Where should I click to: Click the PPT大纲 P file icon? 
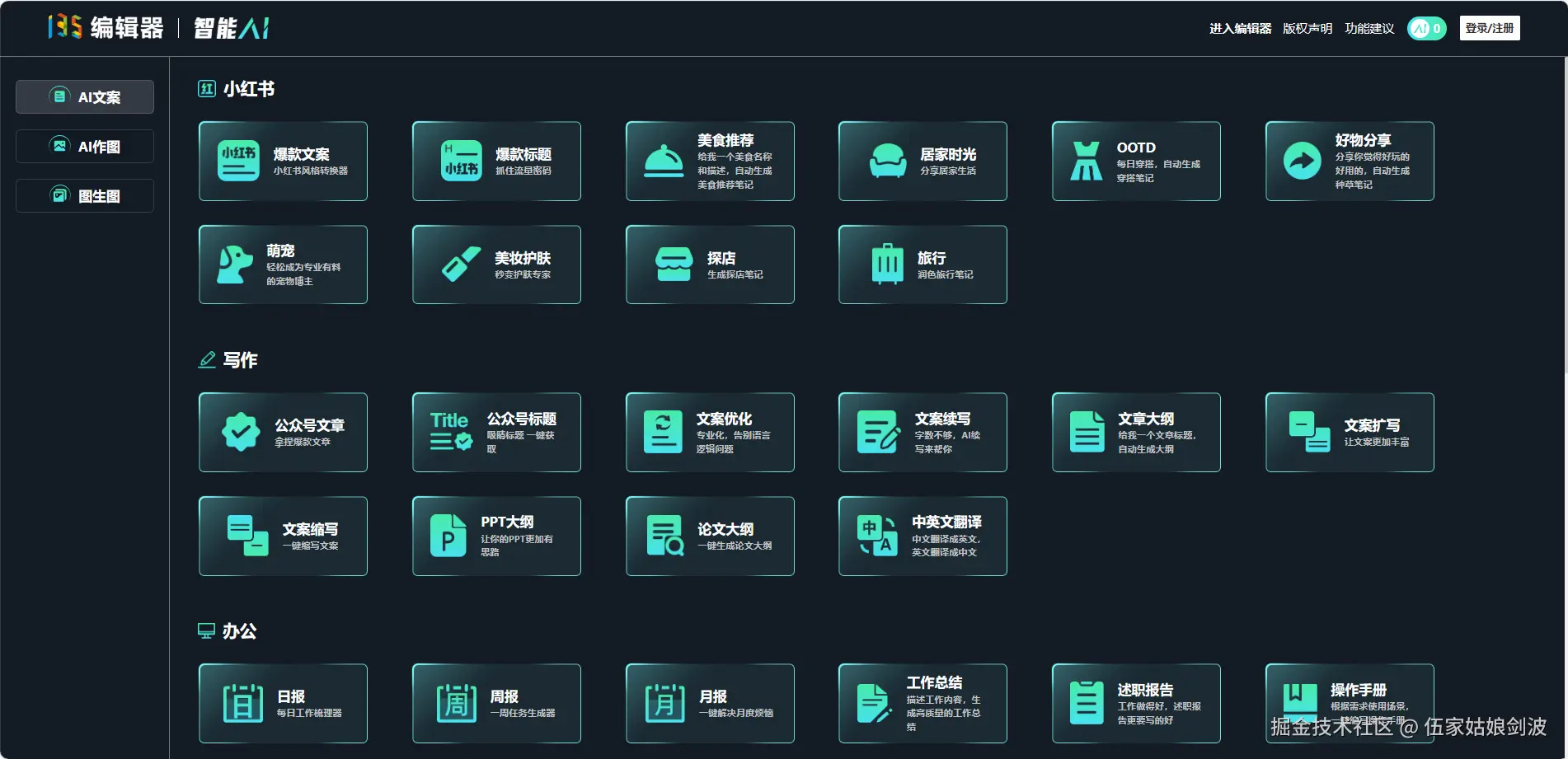[x=448, y=536]
